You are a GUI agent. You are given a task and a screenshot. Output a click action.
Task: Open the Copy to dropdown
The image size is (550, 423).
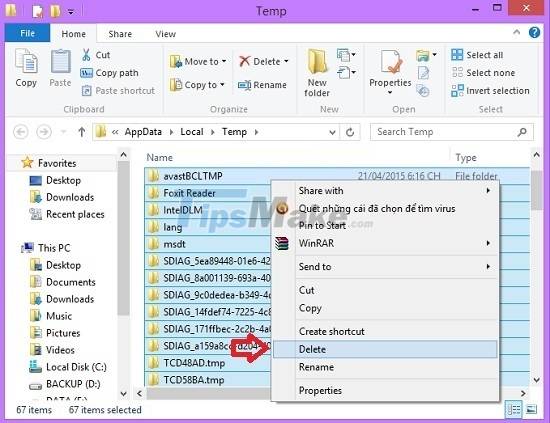click(x=197, y=85)
